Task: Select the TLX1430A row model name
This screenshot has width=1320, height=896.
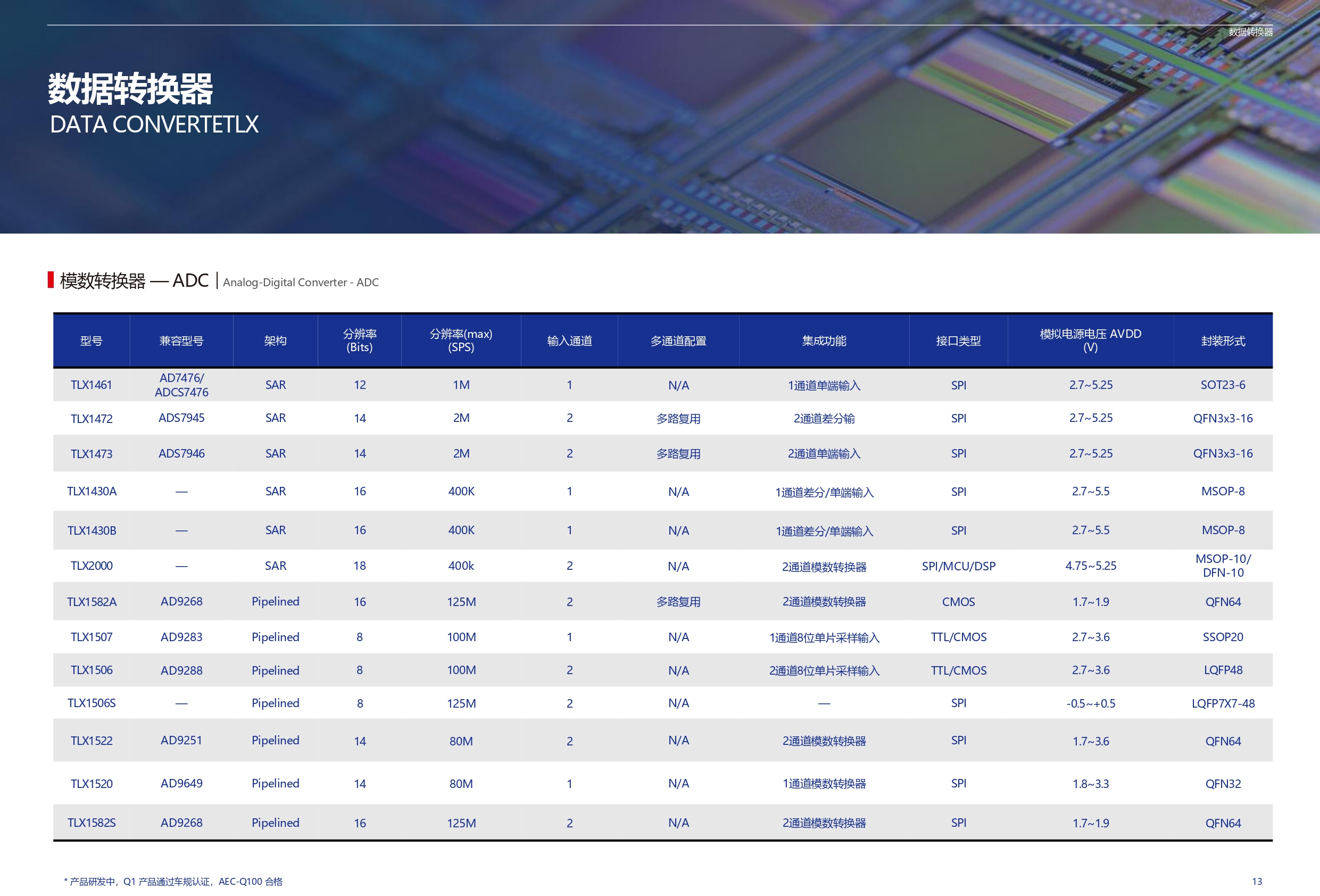Action: (92, 492)
